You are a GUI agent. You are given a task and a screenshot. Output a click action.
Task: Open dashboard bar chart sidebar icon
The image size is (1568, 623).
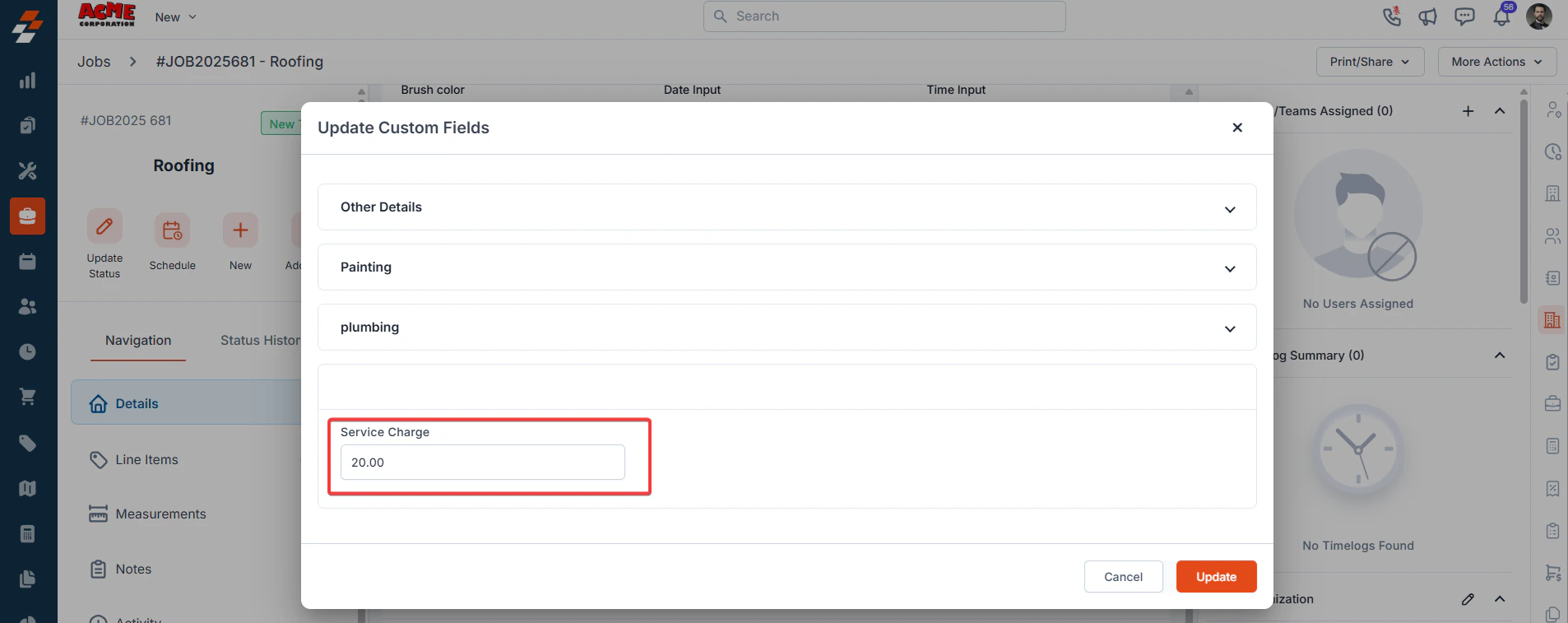point(27,81)
